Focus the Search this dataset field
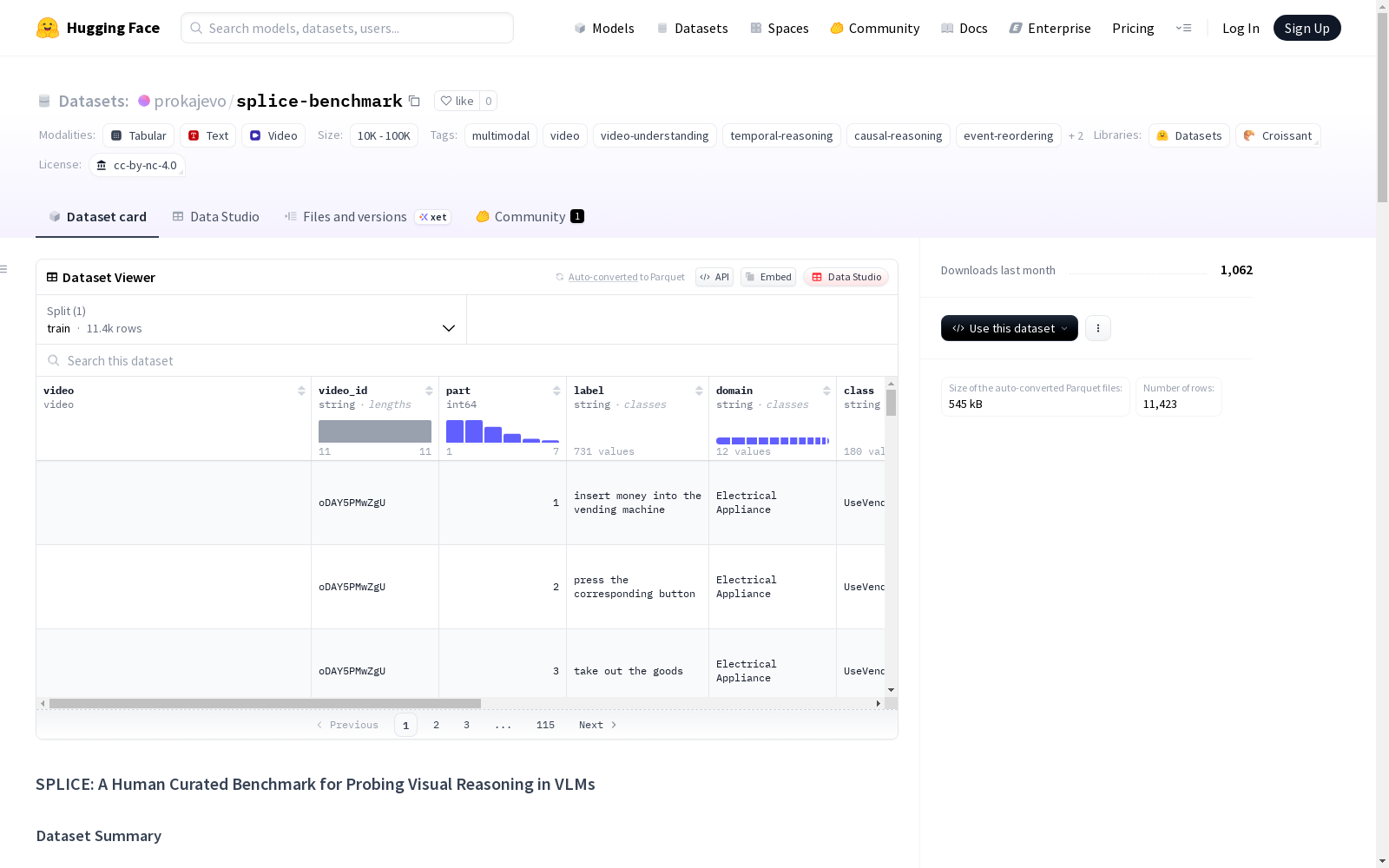The image size is (1389, 868). 467,360
